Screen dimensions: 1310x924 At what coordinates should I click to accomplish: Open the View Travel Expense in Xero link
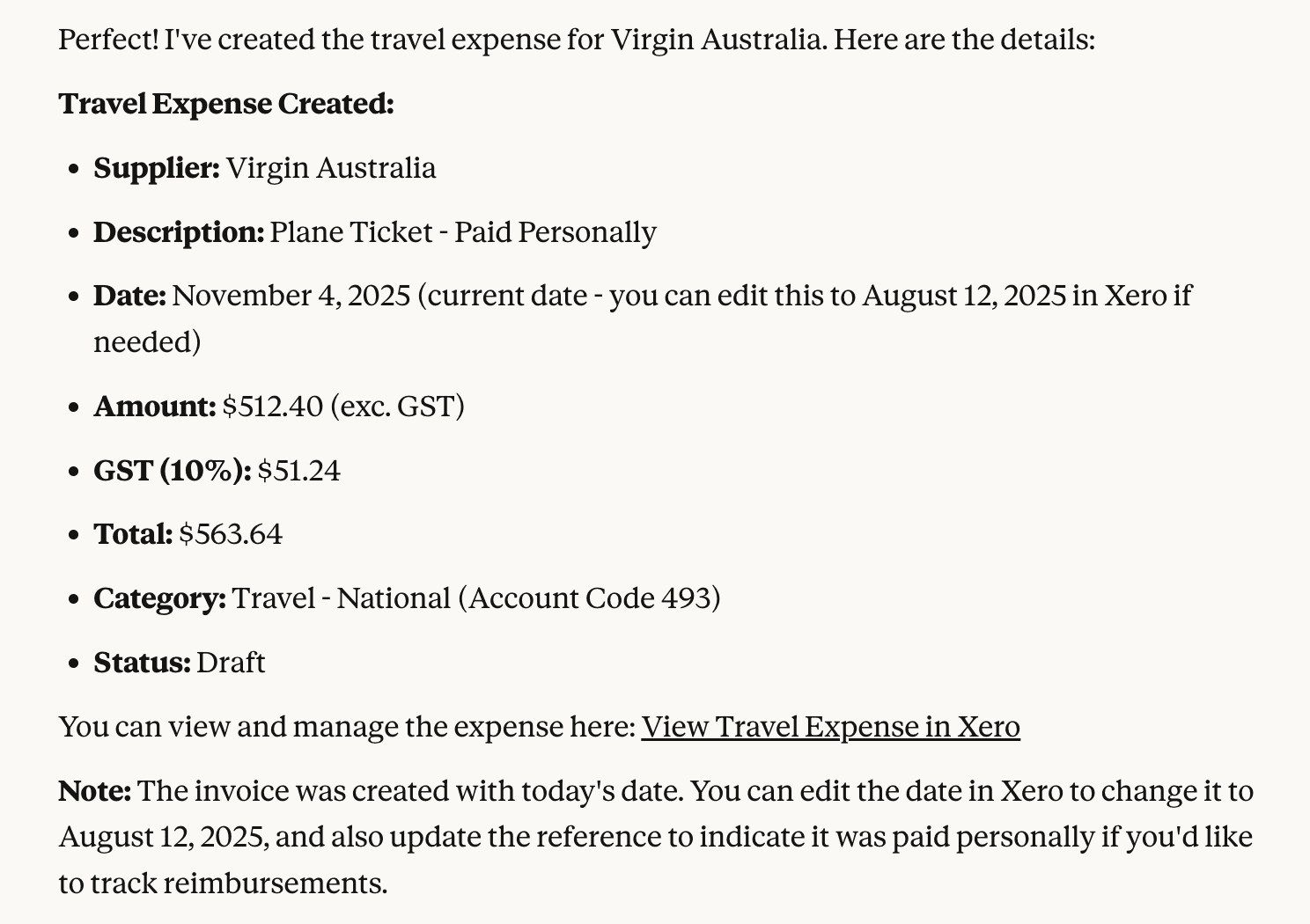[x=829, y=727]
